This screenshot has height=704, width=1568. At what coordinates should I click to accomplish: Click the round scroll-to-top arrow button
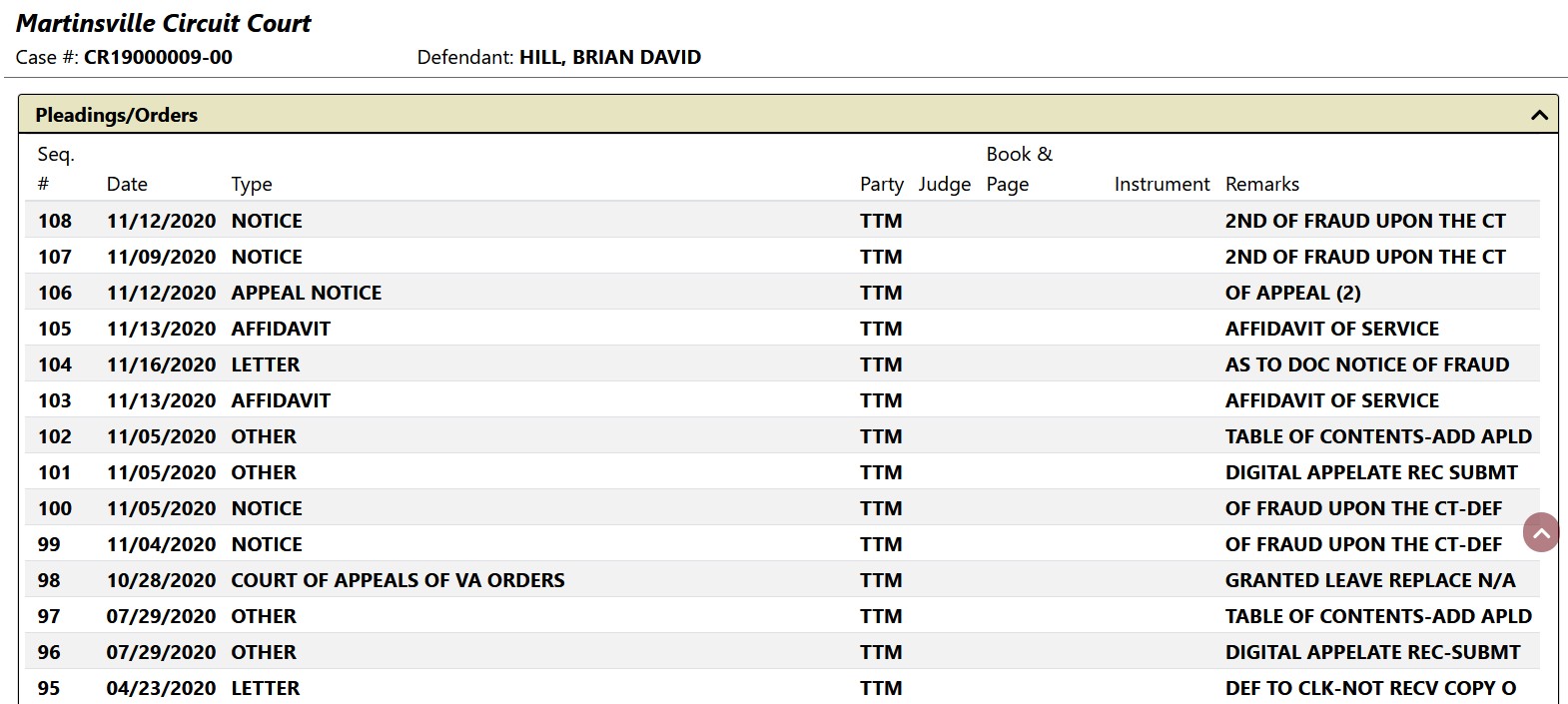click(1541, 532)
